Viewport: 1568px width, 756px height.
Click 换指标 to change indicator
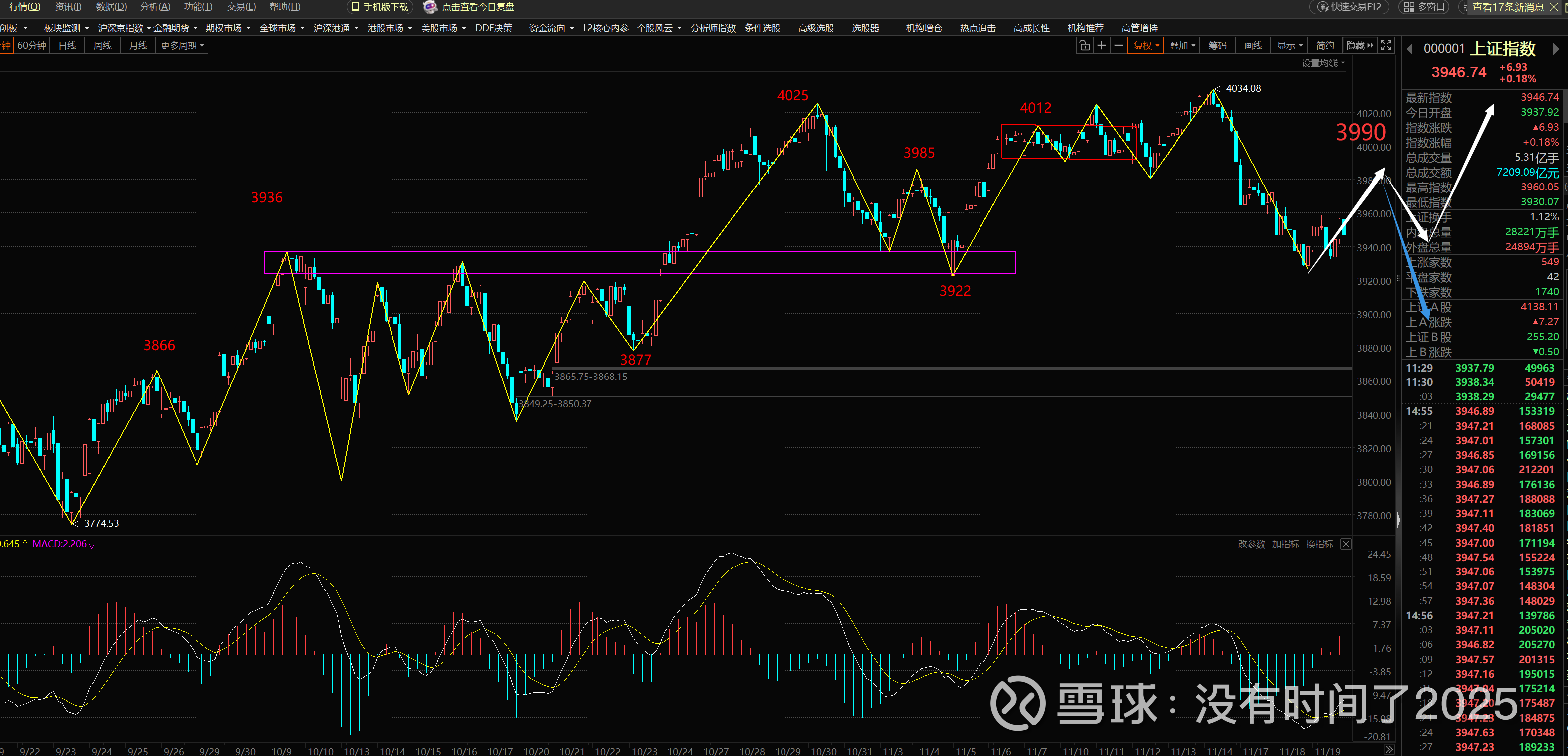click(1319, 544)
